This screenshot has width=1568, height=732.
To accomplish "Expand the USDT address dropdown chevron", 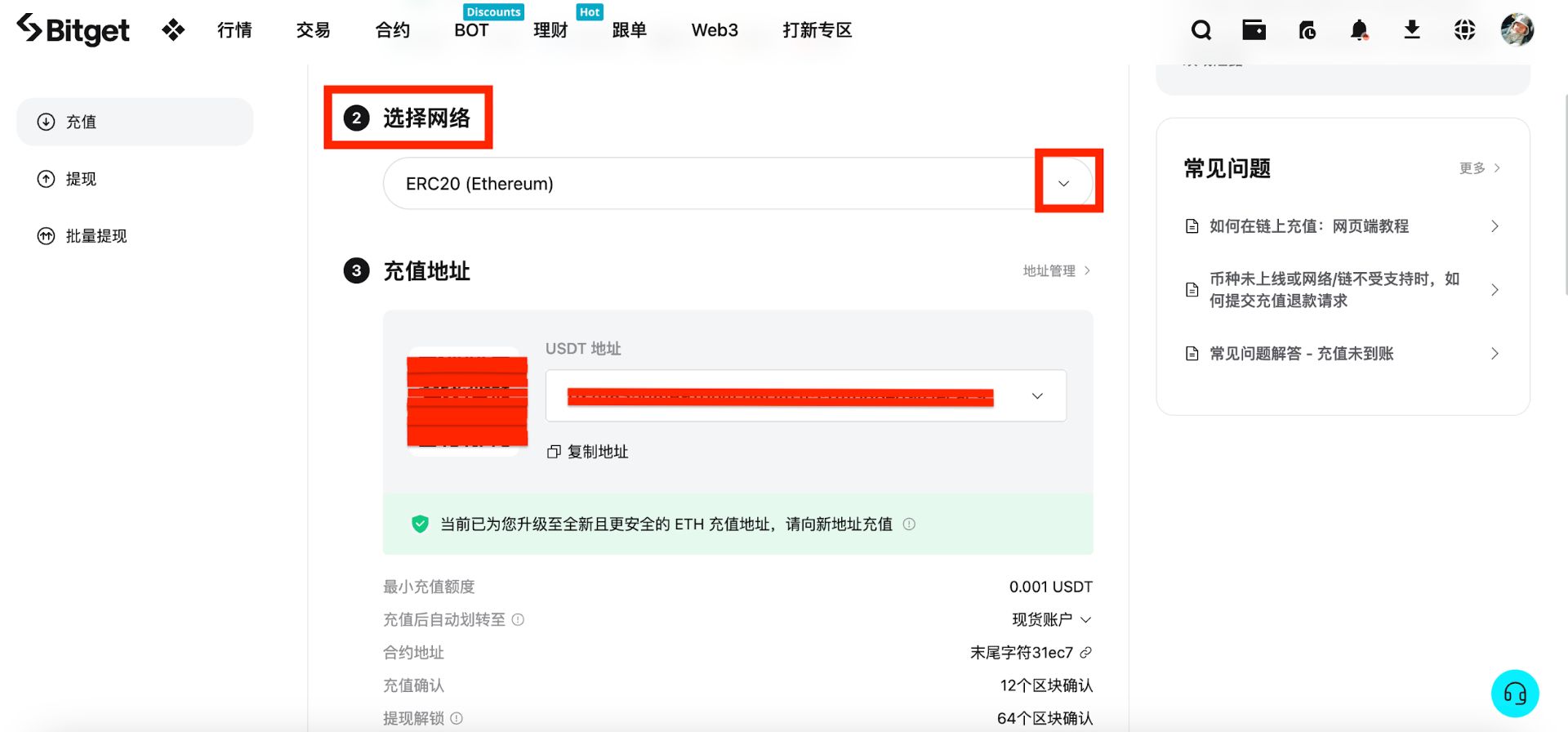I will [1037, 396].
